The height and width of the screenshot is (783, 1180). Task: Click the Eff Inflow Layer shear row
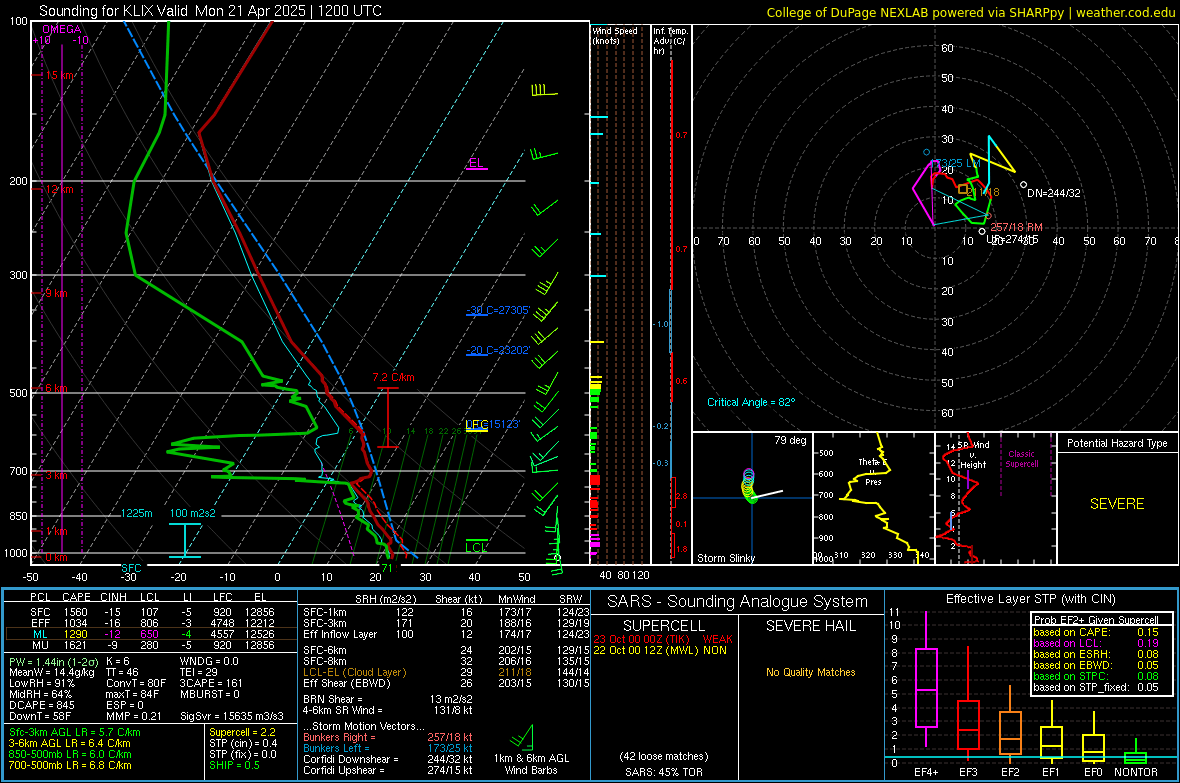(446, 635)
